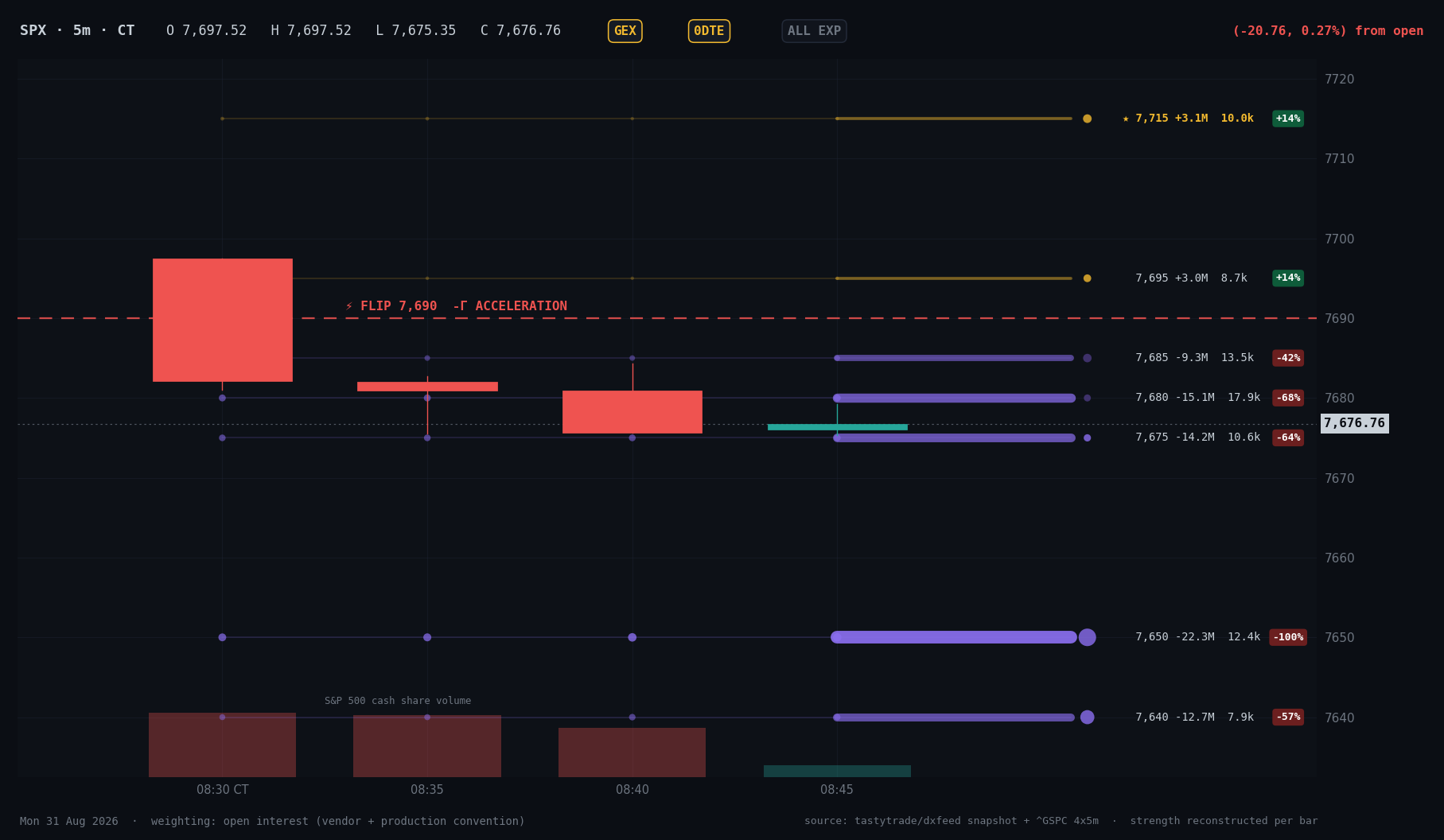Screen dimensions: 1444x840
Task: Click the purple dot at the 7,640 level
Action: click(x=1087, y=717)
